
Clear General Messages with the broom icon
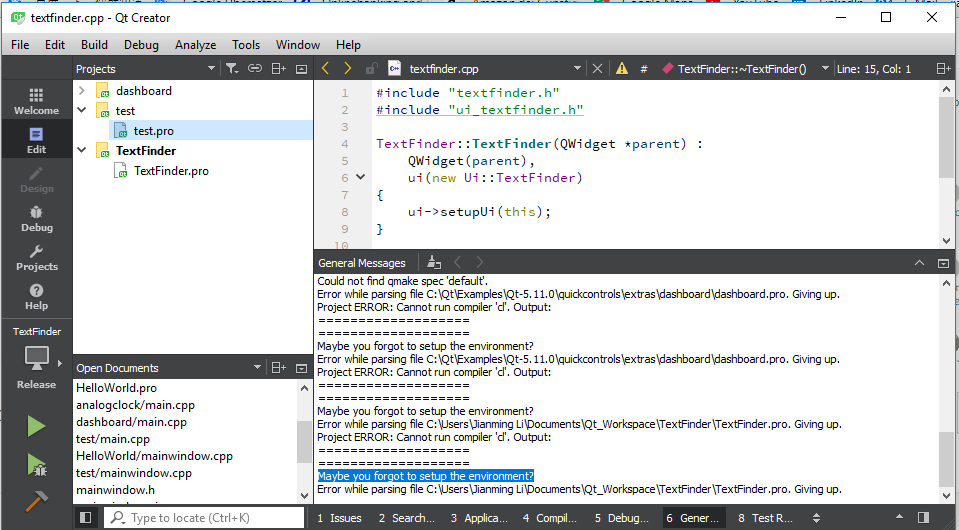tap(433, 263)
